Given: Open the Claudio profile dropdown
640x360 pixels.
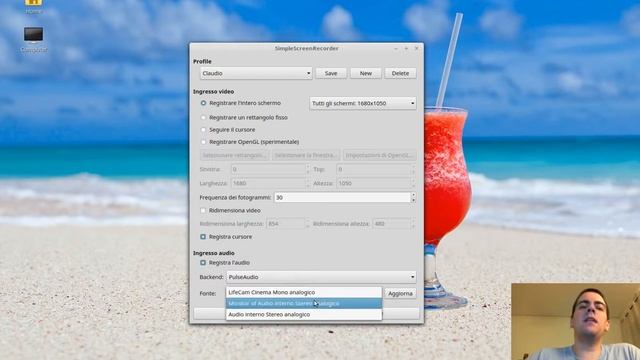Looking at the screenshot, I should (256, 73).
